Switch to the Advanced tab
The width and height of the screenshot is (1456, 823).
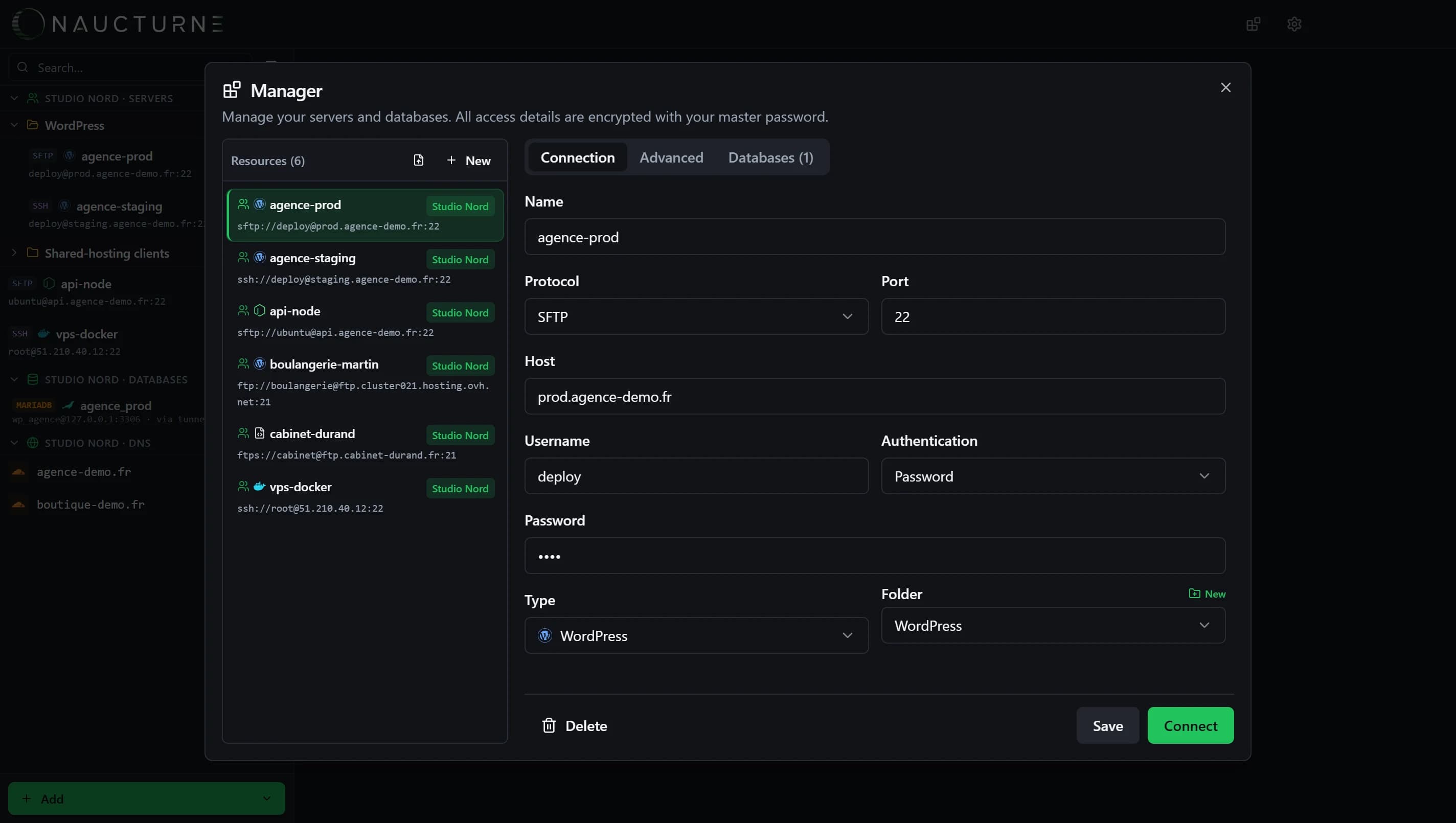[x=671, y=157]
